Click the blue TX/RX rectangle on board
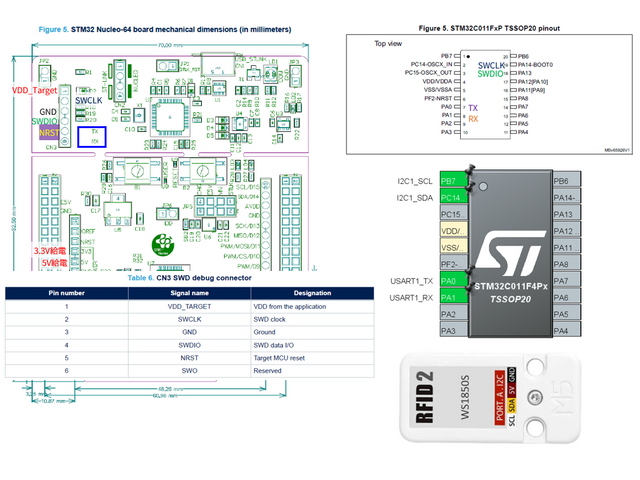This screenshot has height=480, width=640. click(x=94, y=136)
